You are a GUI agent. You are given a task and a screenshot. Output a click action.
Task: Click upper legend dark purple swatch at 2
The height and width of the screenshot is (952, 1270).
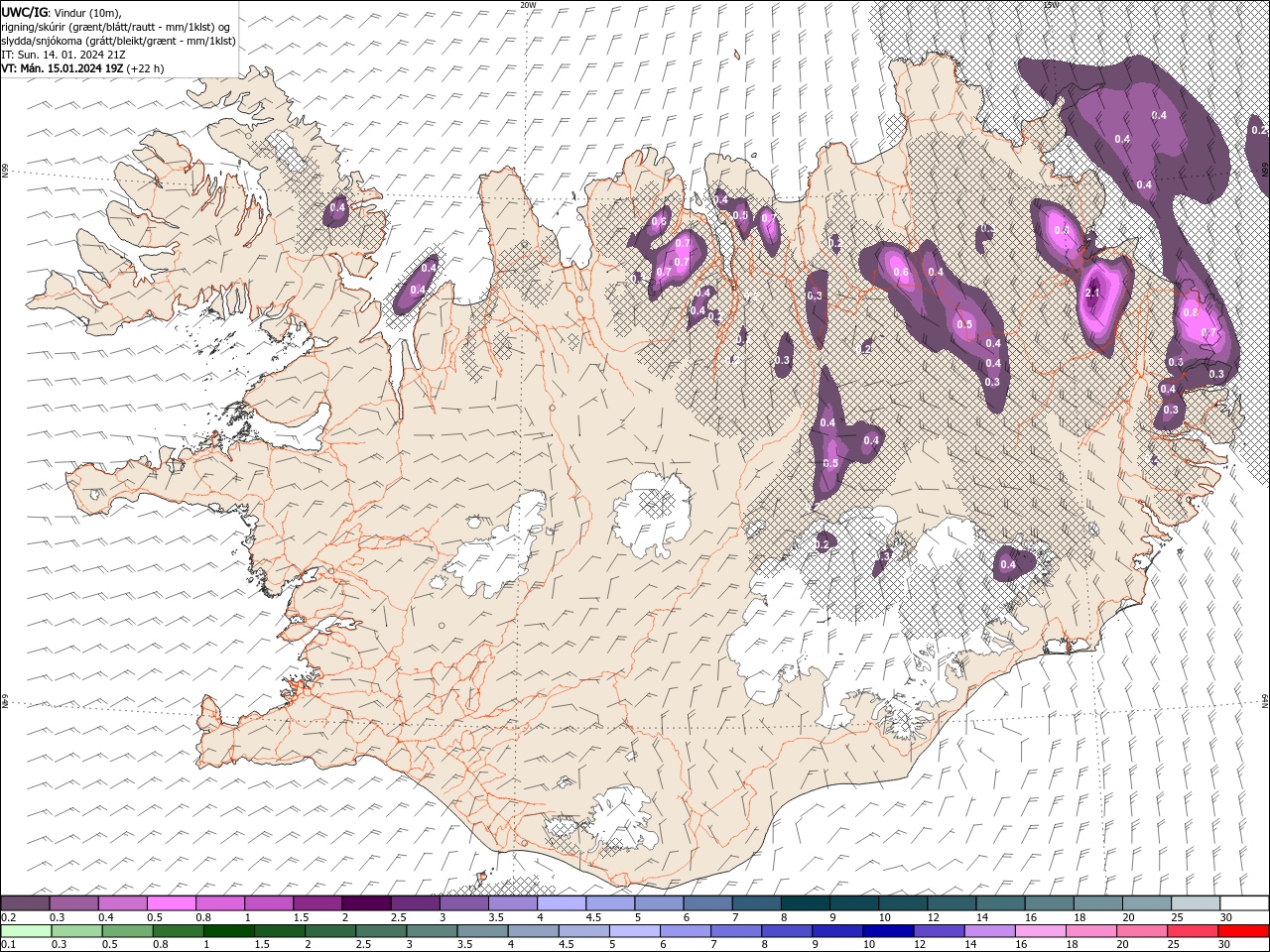(367, 903)
